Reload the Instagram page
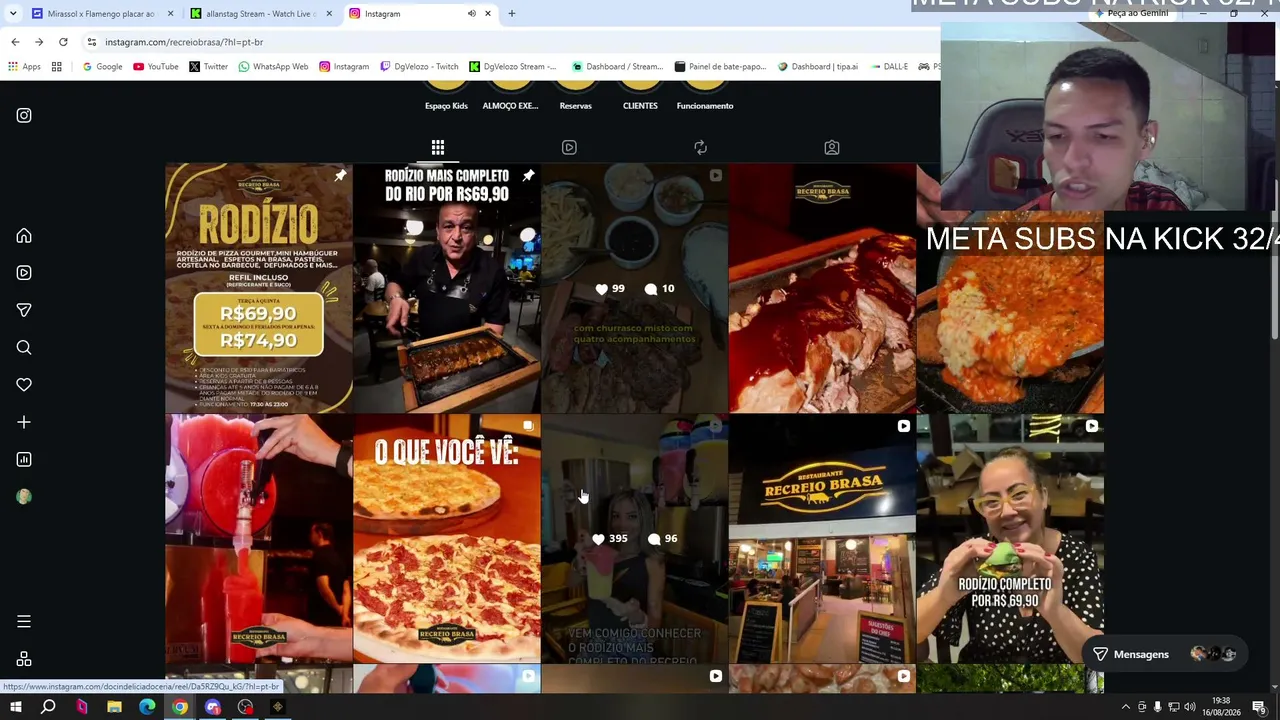The width and height of the screenshot is (1280, 720). coord(63,42)
